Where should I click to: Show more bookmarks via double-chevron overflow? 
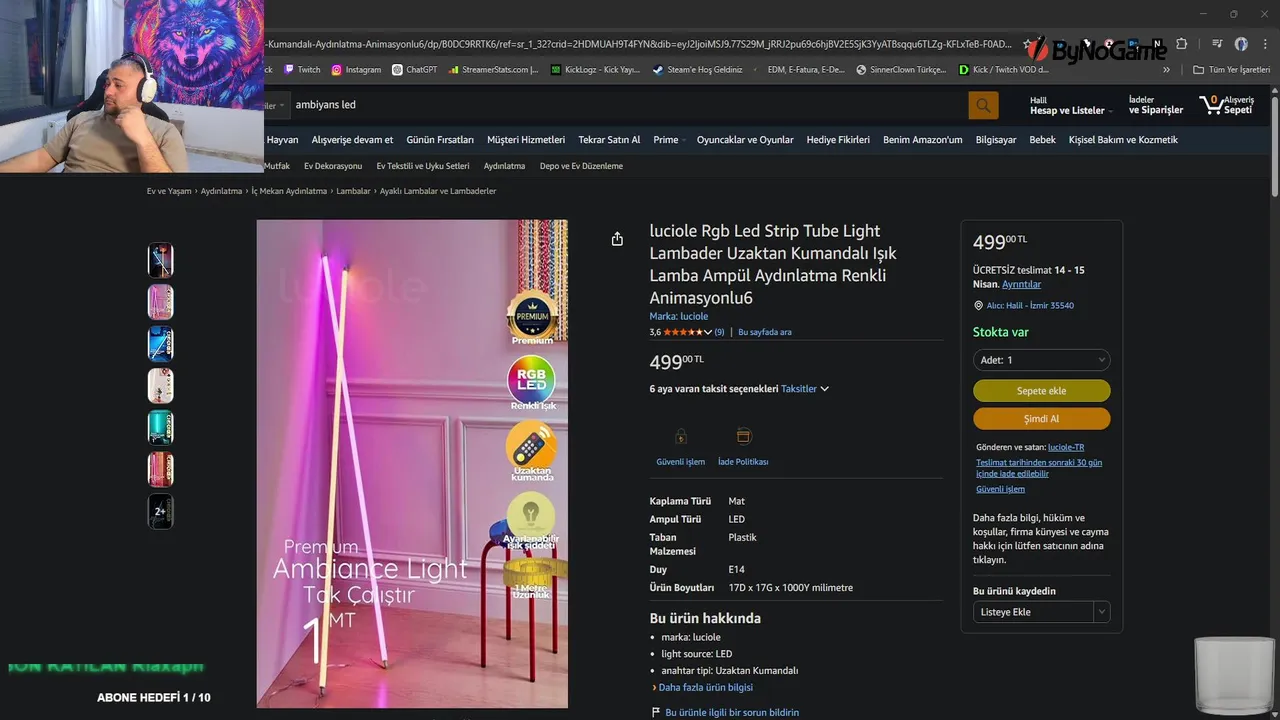pos(1166,70)
